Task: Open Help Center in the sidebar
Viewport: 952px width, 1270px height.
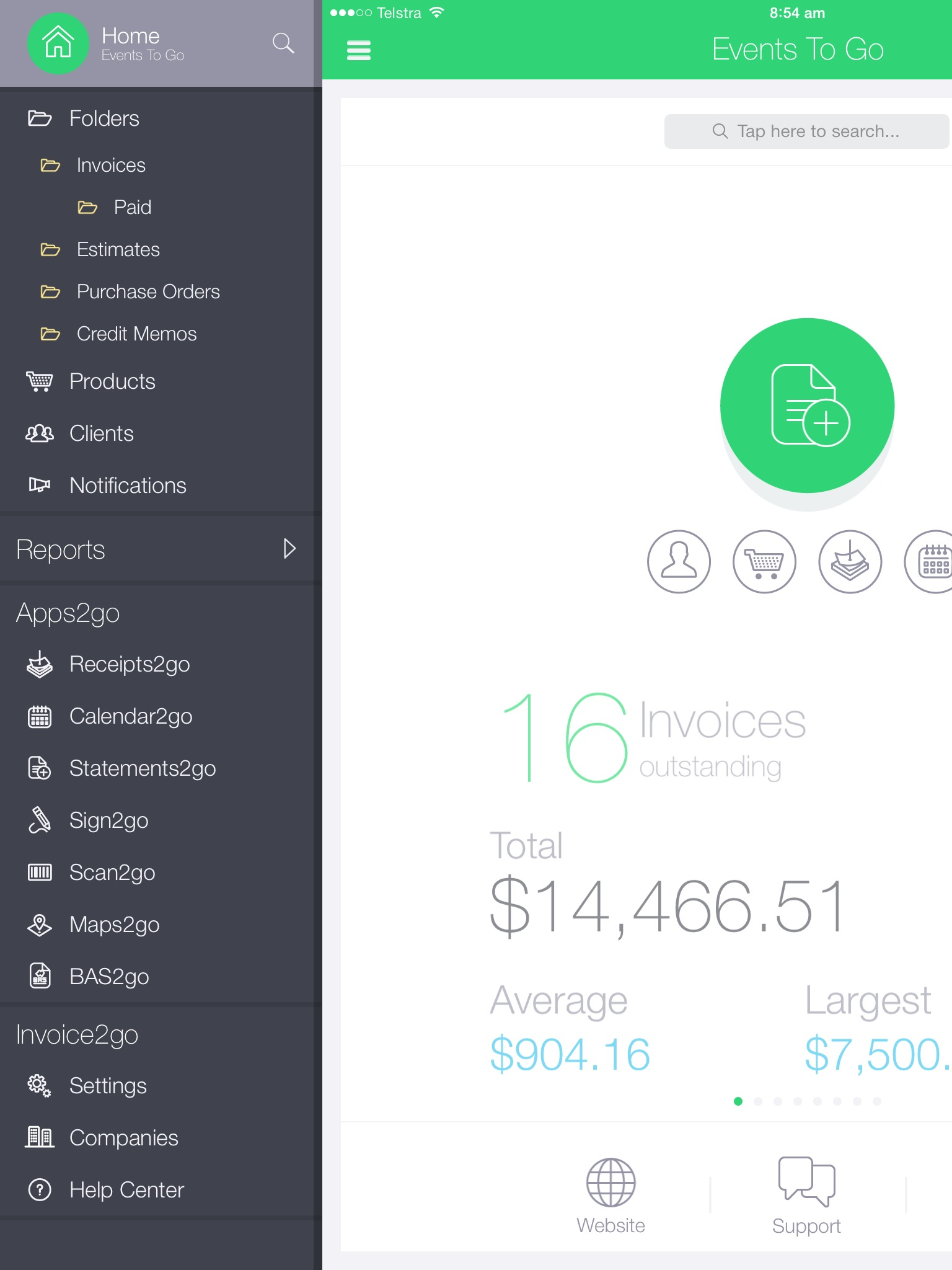Action: (x=157, y=1190)
